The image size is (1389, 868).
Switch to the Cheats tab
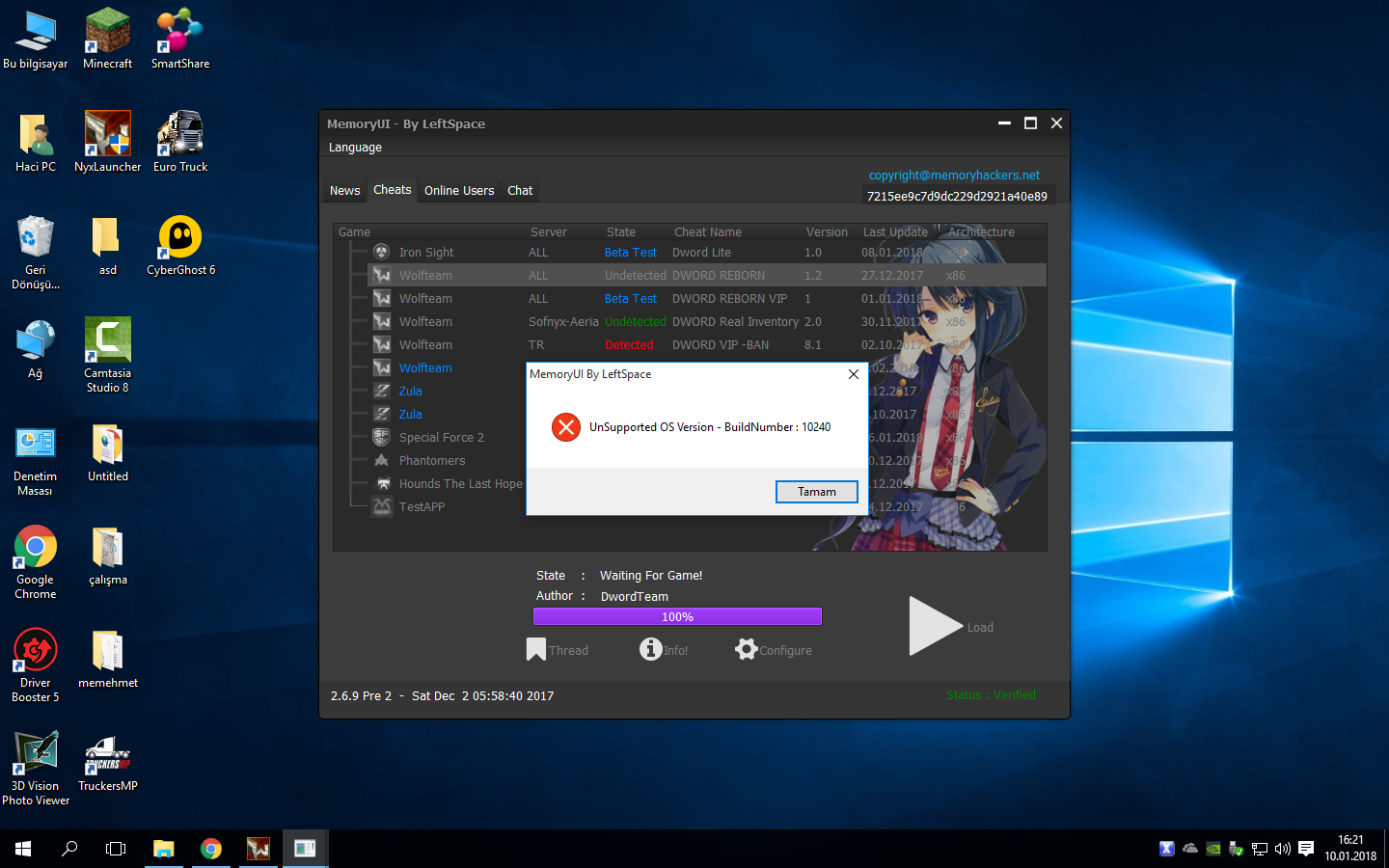pyautogui.click(x=393, y=190)
